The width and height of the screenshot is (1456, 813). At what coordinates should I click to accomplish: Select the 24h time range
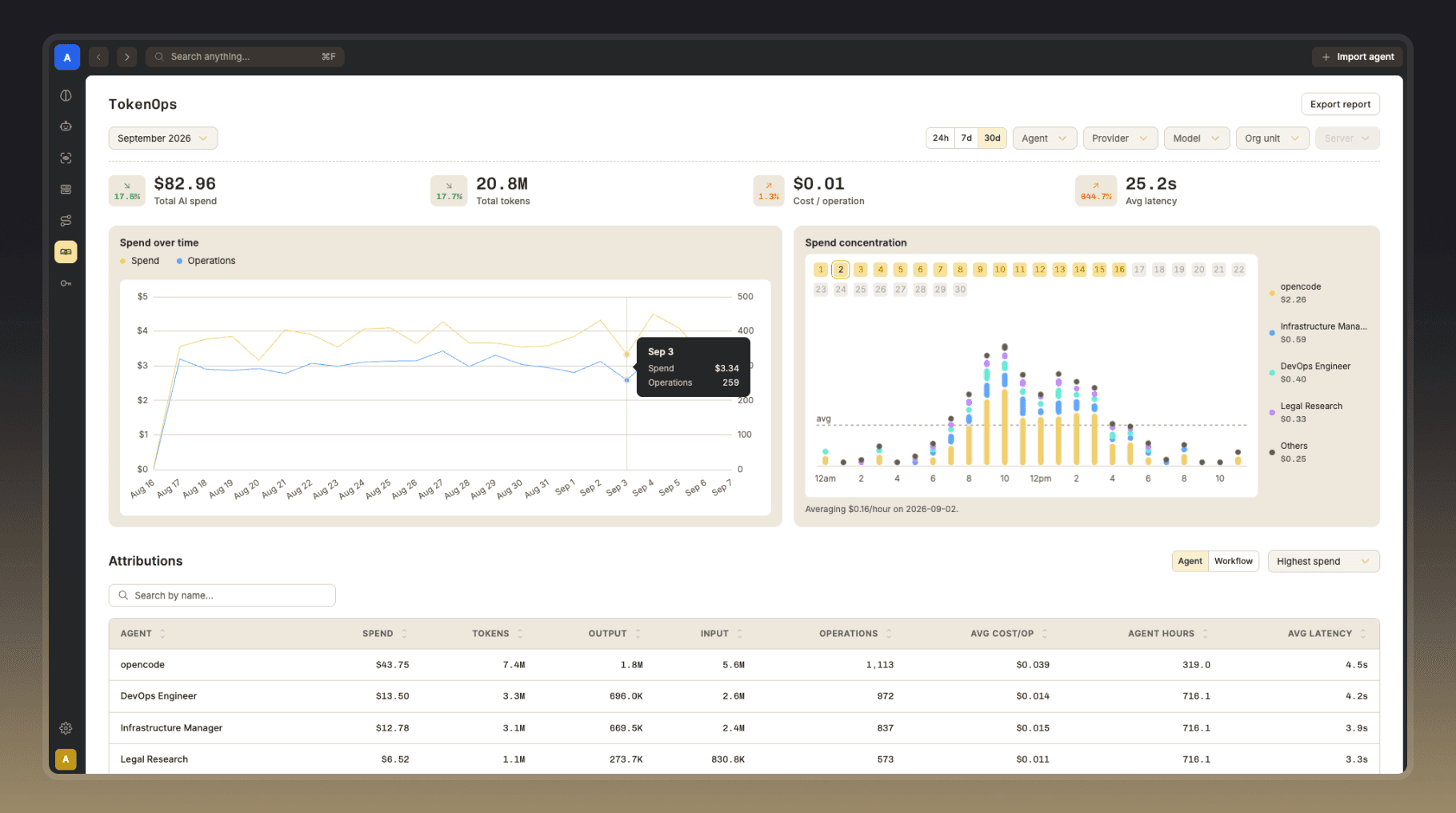click(x=941, y=138)
